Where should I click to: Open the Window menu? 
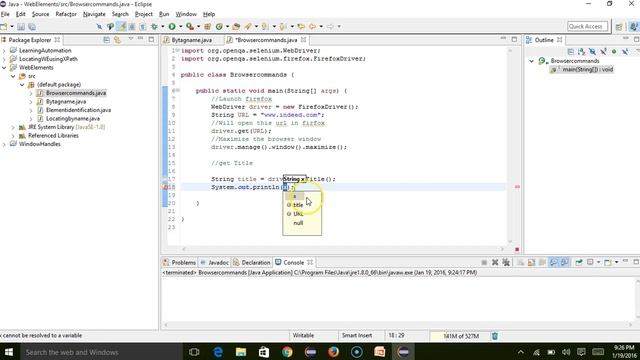pos(186,14)
